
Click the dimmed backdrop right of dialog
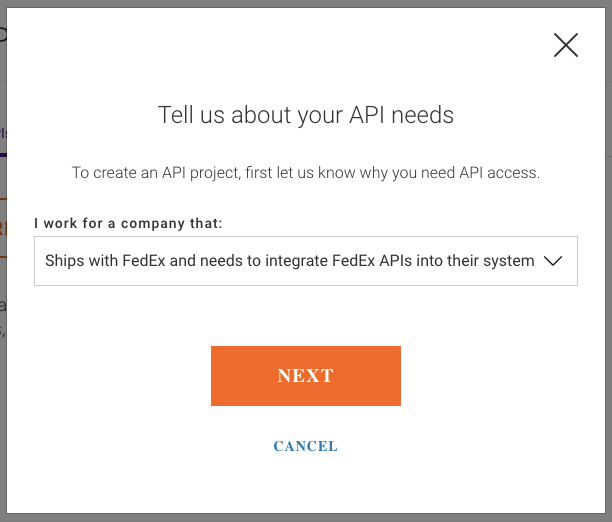coord(608,273)
